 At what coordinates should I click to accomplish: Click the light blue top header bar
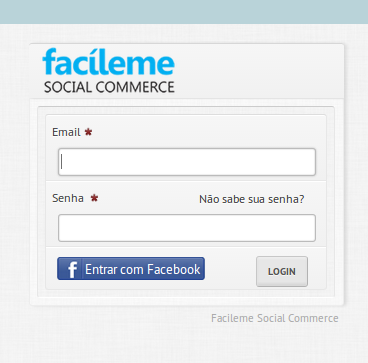pyautogui.click(x=184, y=12)
